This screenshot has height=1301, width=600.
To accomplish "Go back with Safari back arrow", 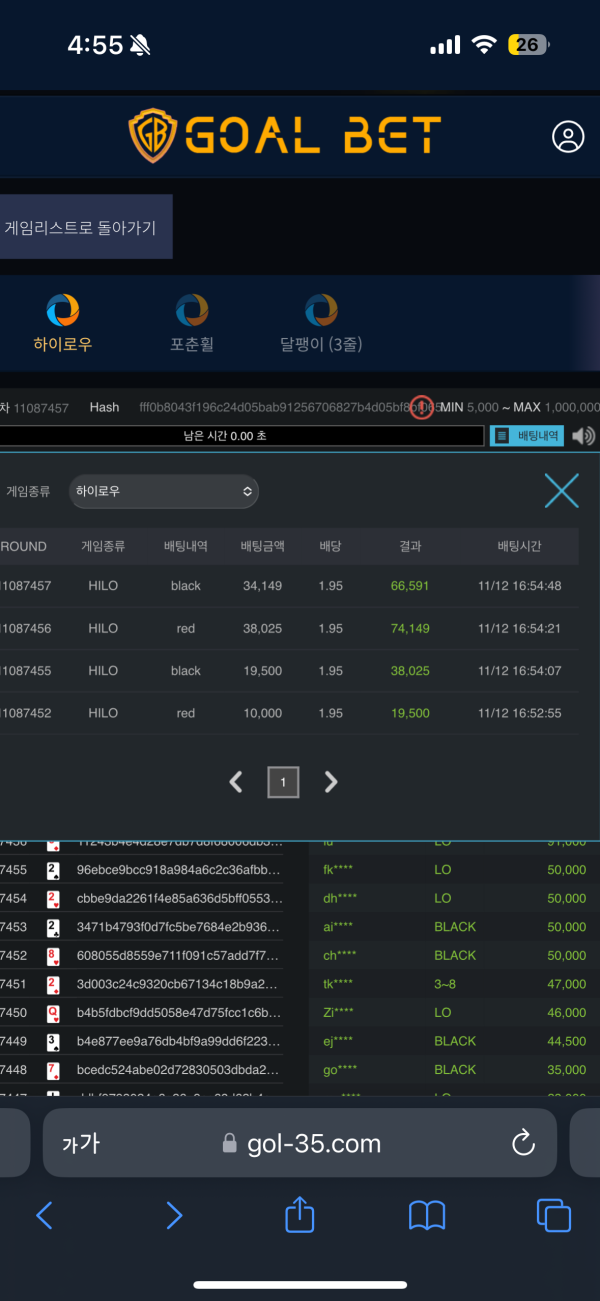I will (x=44, y=1215).
